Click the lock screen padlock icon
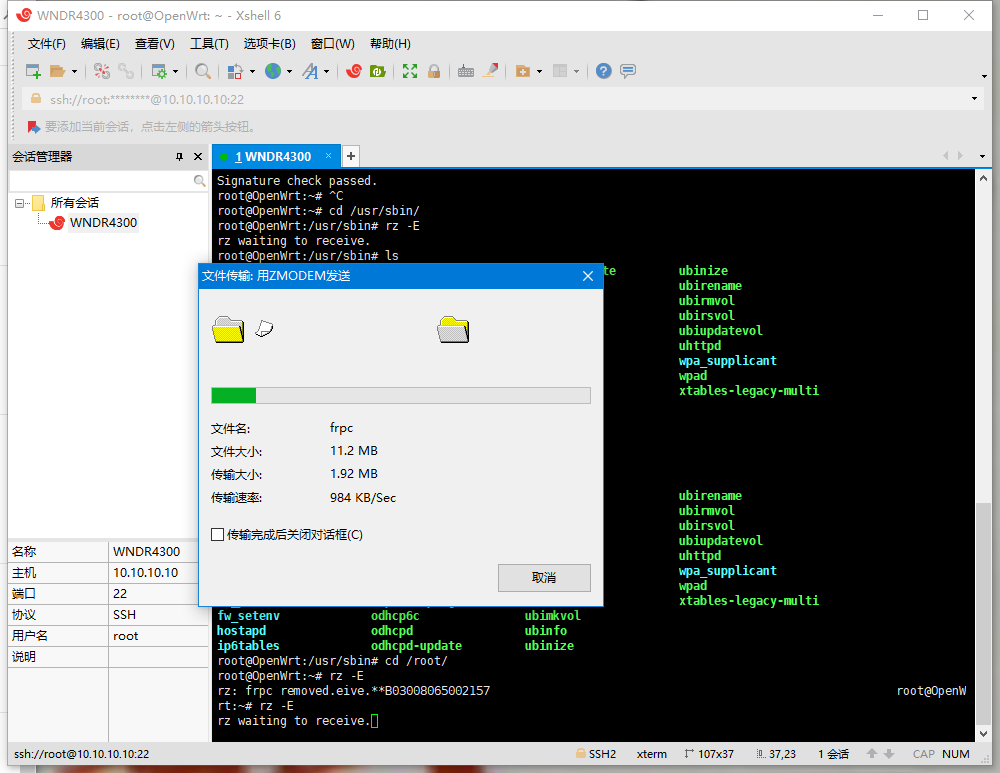Viewport: 1000px width, 773px height. point(434,71)
